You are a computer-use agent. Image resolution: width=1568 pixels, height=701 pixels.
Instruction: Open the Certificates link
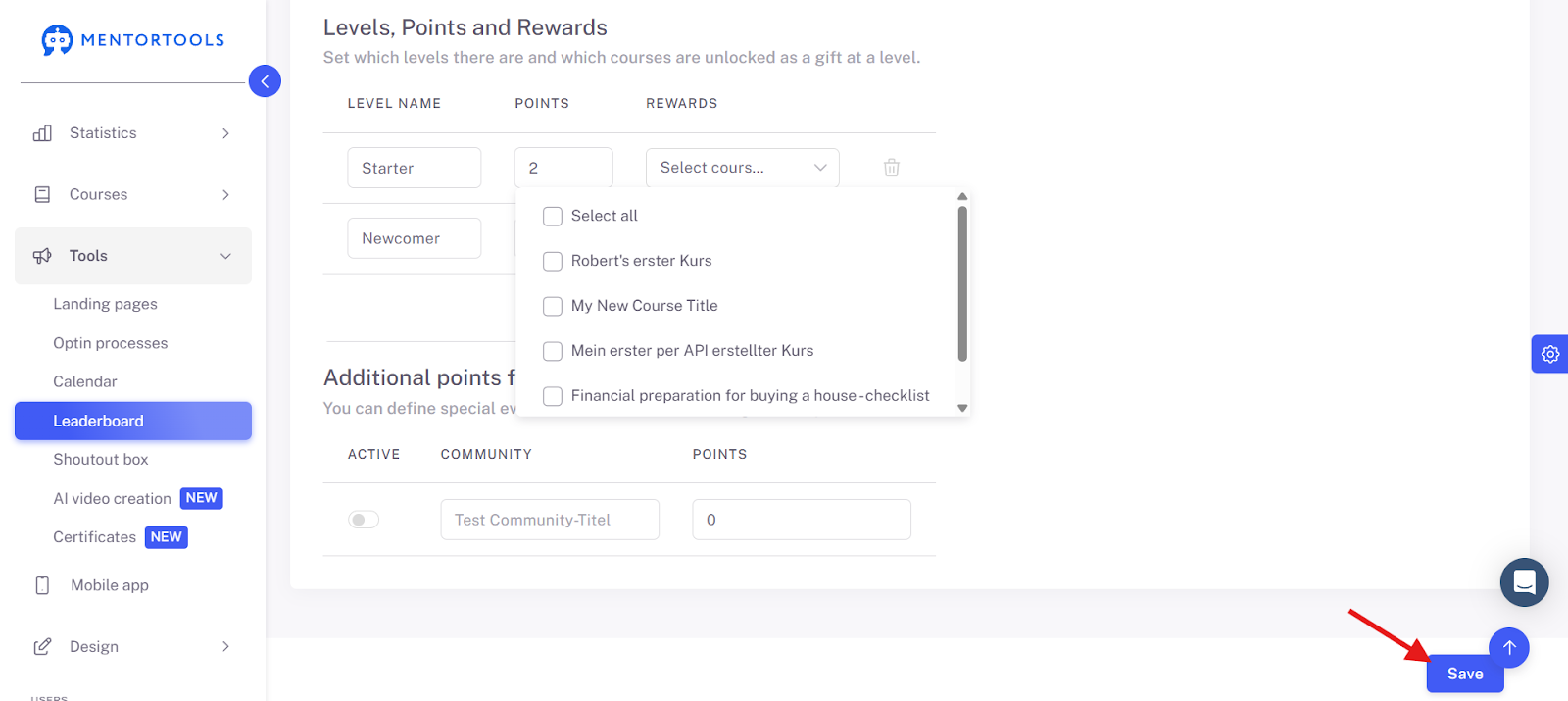pyautogui.click(x=94, y=537)
